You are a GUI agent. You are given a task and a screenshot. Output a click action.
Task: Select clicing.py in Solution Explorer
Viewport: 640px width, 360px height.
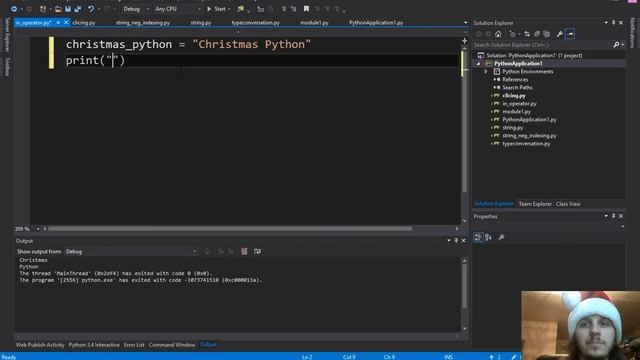[x=513, y=96]
